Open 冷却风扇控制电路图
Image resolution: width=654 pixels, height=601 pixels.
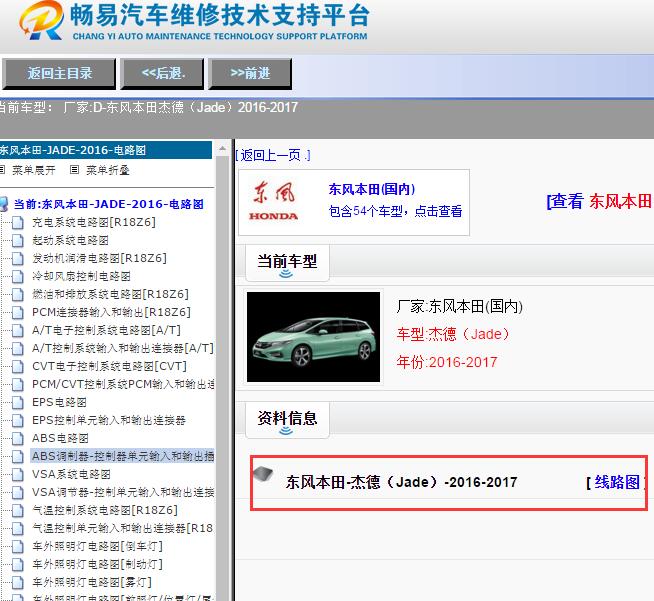click(x=81, y=276)
